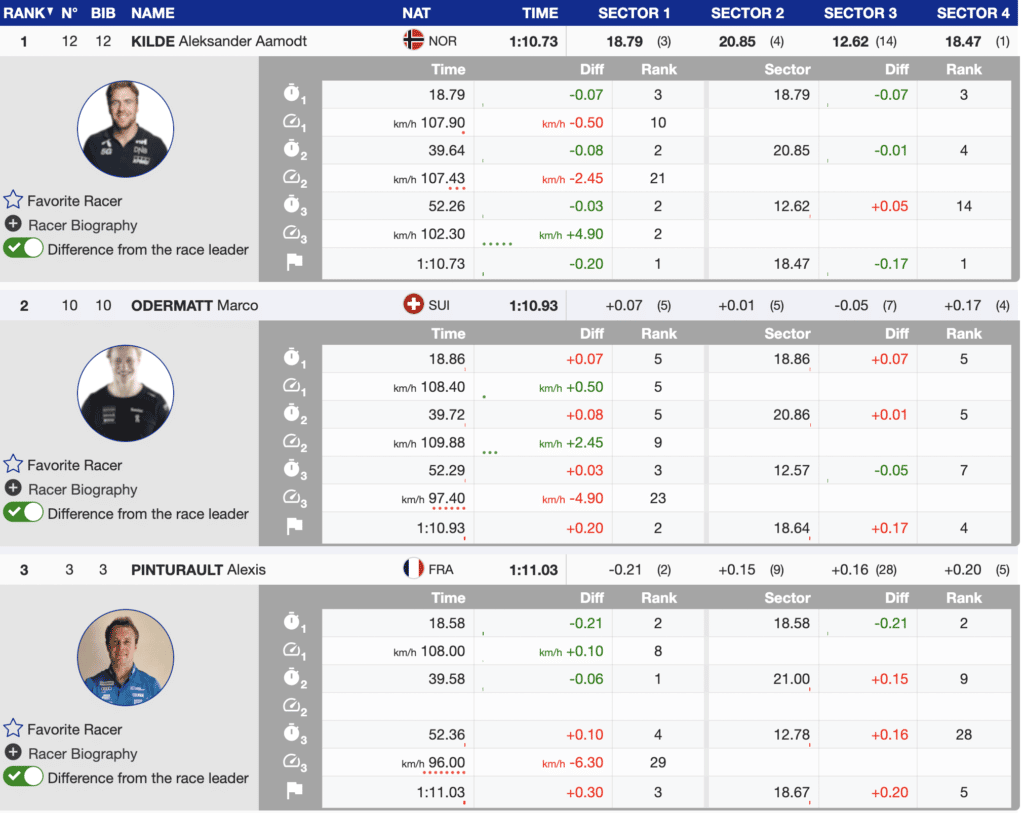The image size is (1024, 813).
Task: Click the France flag icon next to FRA
Action: tap(413, 569)
